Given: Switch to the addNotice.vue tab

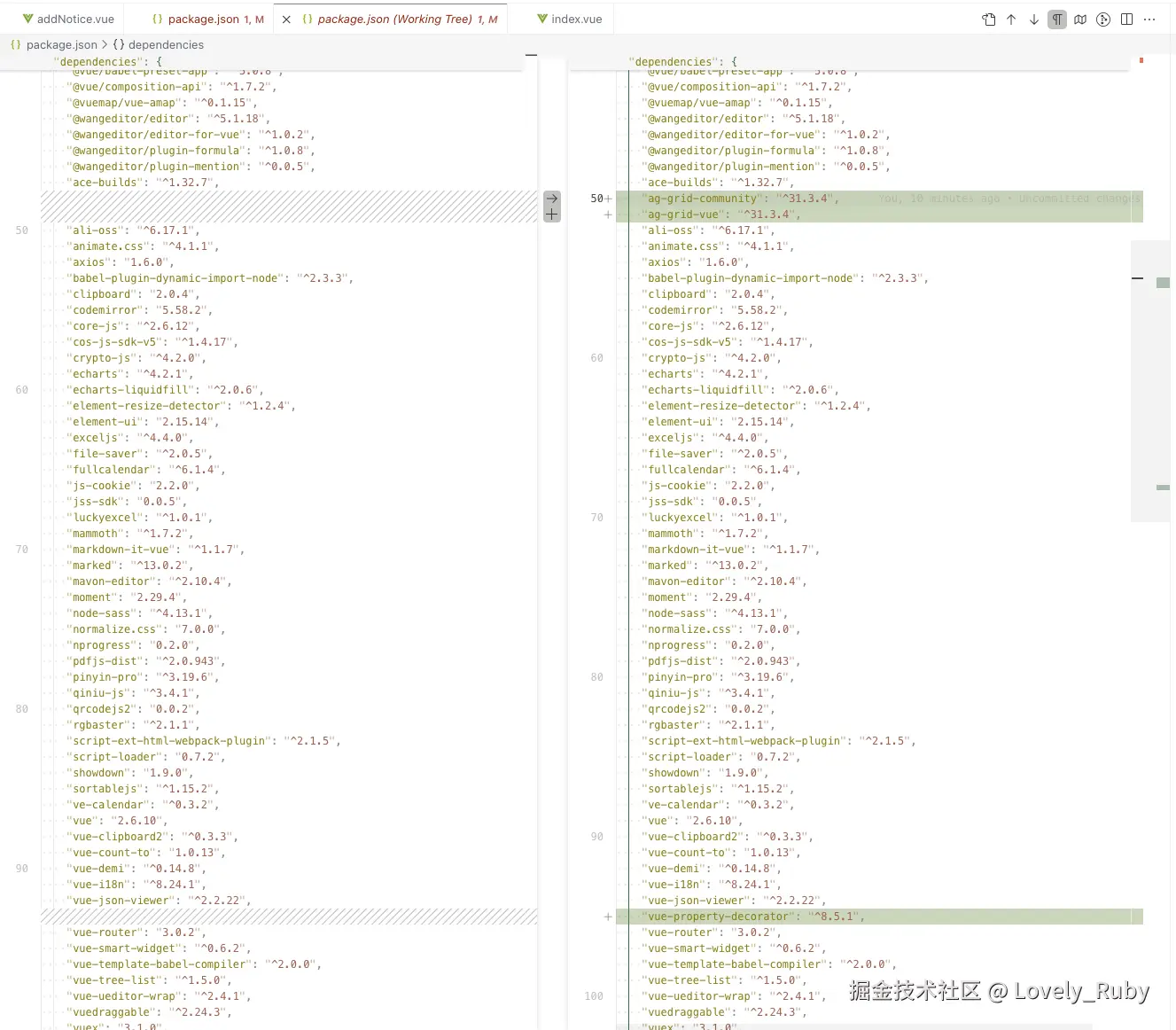Looking at the screenshot, I should click(x=75, y=19).
